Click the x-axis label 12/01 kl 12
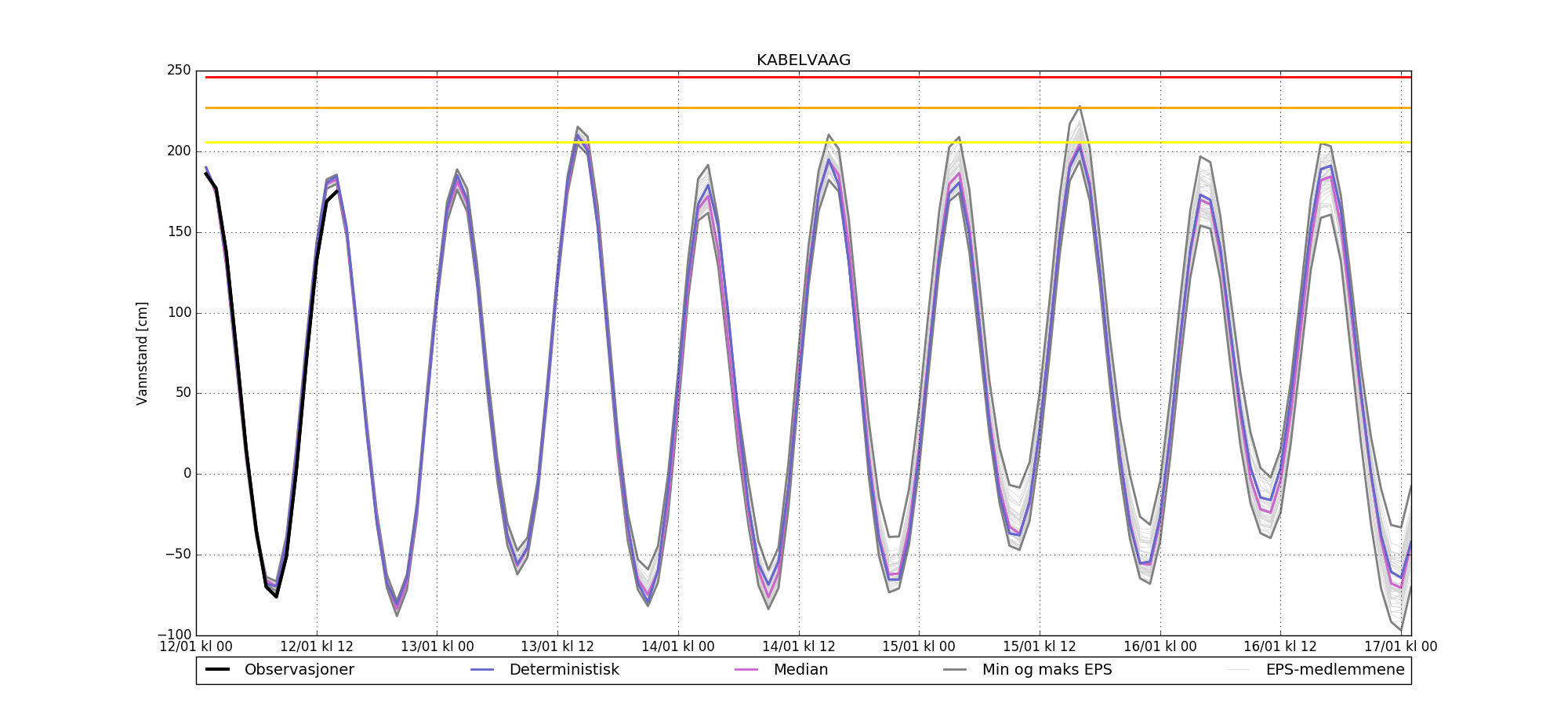Screen dimensions: 1568x706 pos(317,647)
